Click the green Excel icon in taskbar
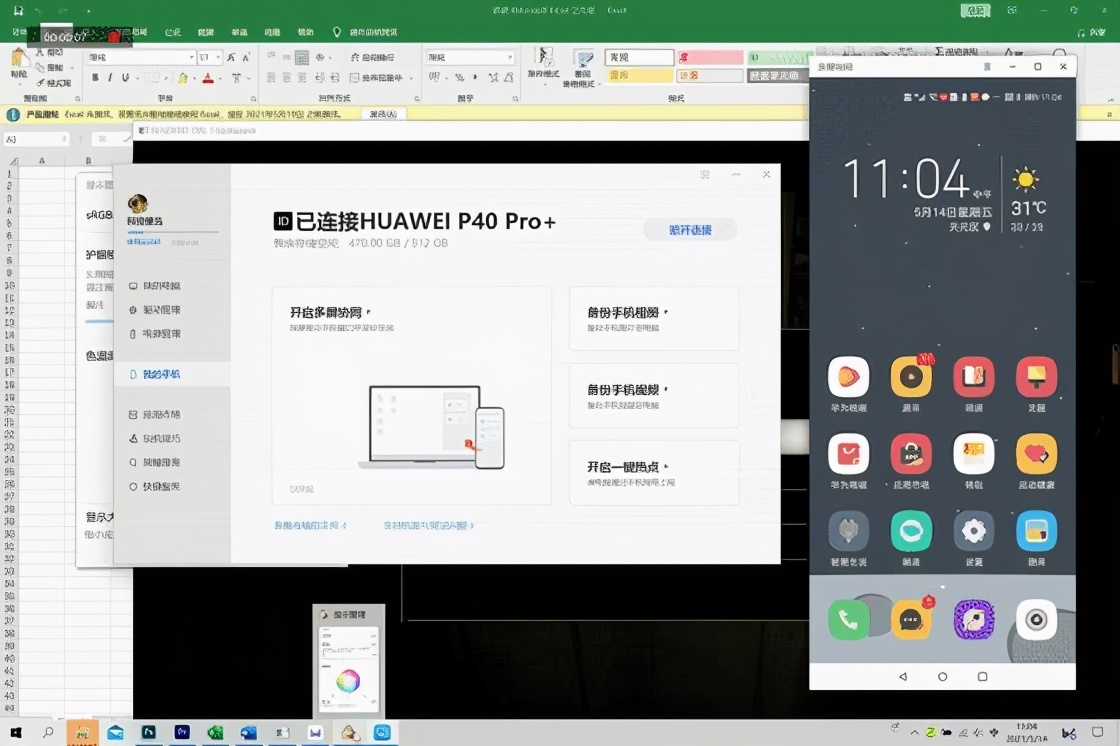The width and height of the screenshot is (1120, 746). click(x=215, y=732)
